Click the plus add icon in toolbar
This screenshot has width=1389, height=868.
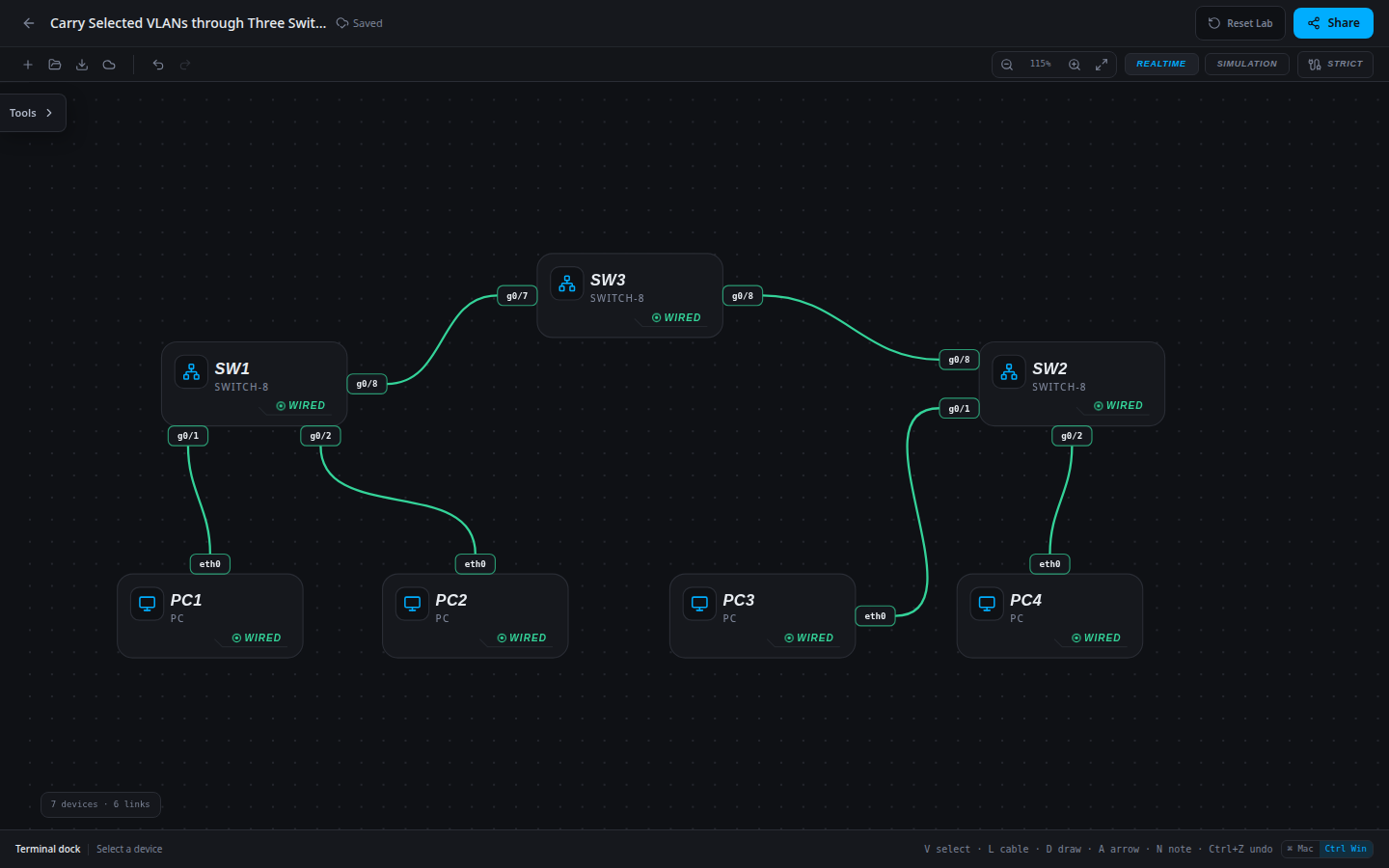pyautogui.click(x=28, y=65)
